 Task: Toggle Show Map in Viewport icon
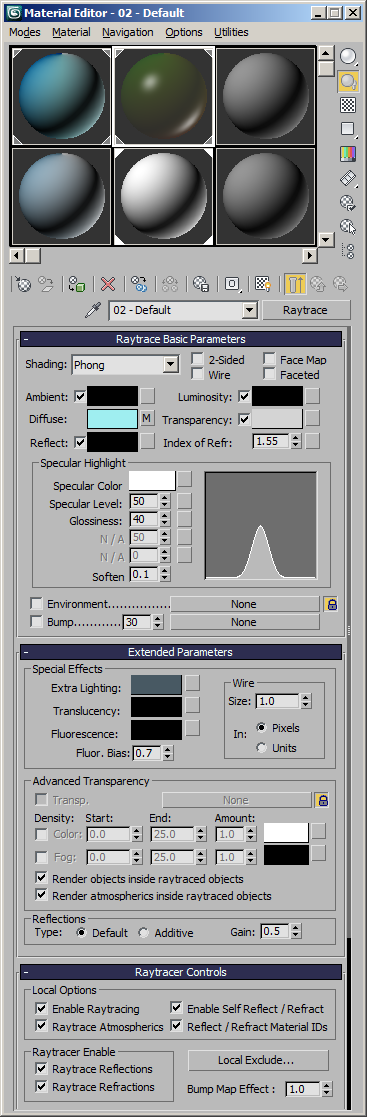click(263, 284)
